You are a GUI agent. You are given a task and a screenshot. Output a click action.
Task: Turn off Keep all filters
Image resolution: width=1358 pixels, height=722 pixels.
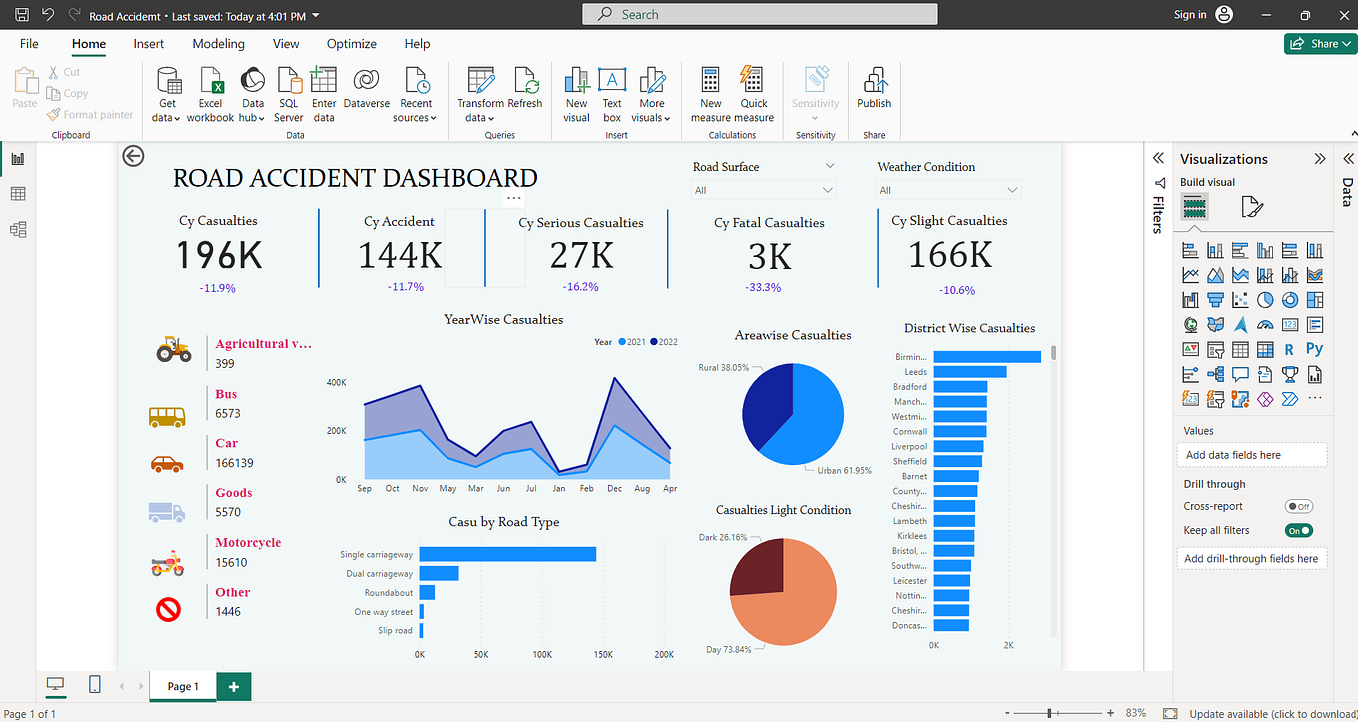[x=1299, y=530]
